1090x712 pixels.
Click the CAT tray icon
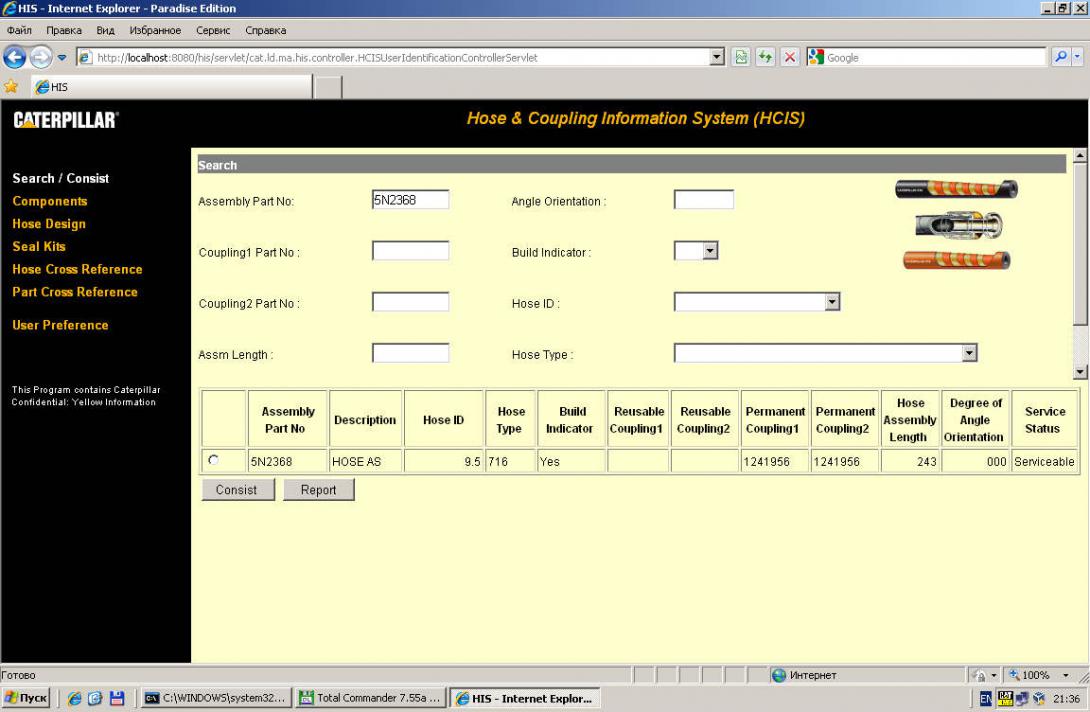tap(1005, 697)
